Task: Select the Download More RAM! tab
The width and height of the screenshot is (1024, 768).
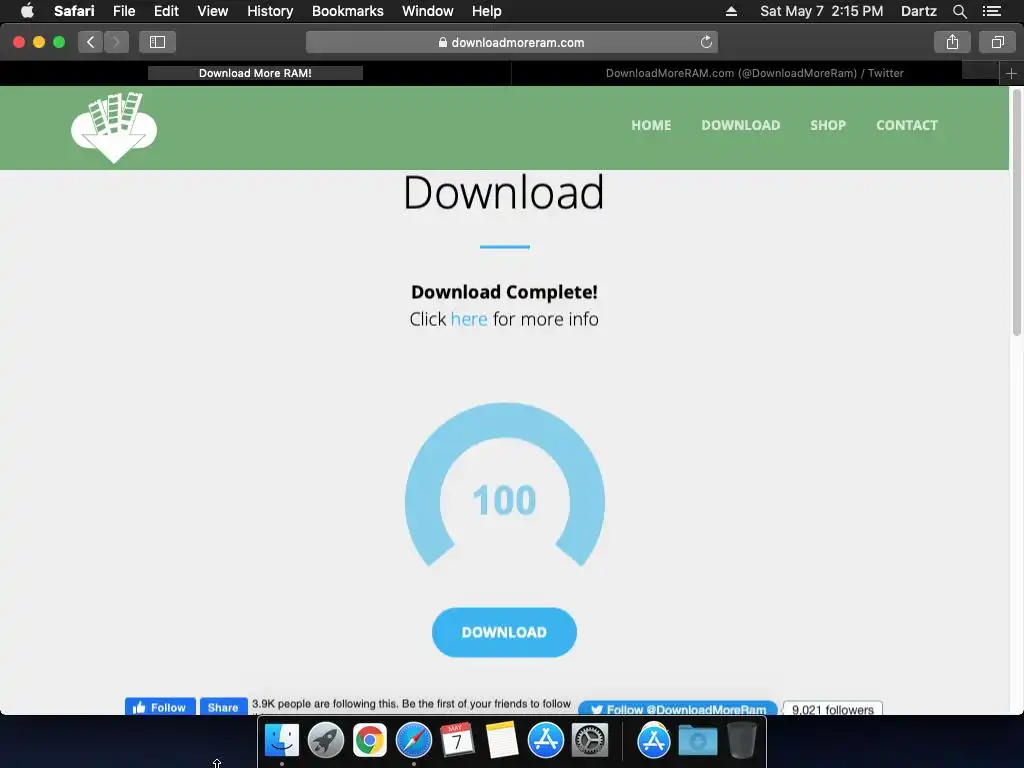Action: (x=255, y=73)
